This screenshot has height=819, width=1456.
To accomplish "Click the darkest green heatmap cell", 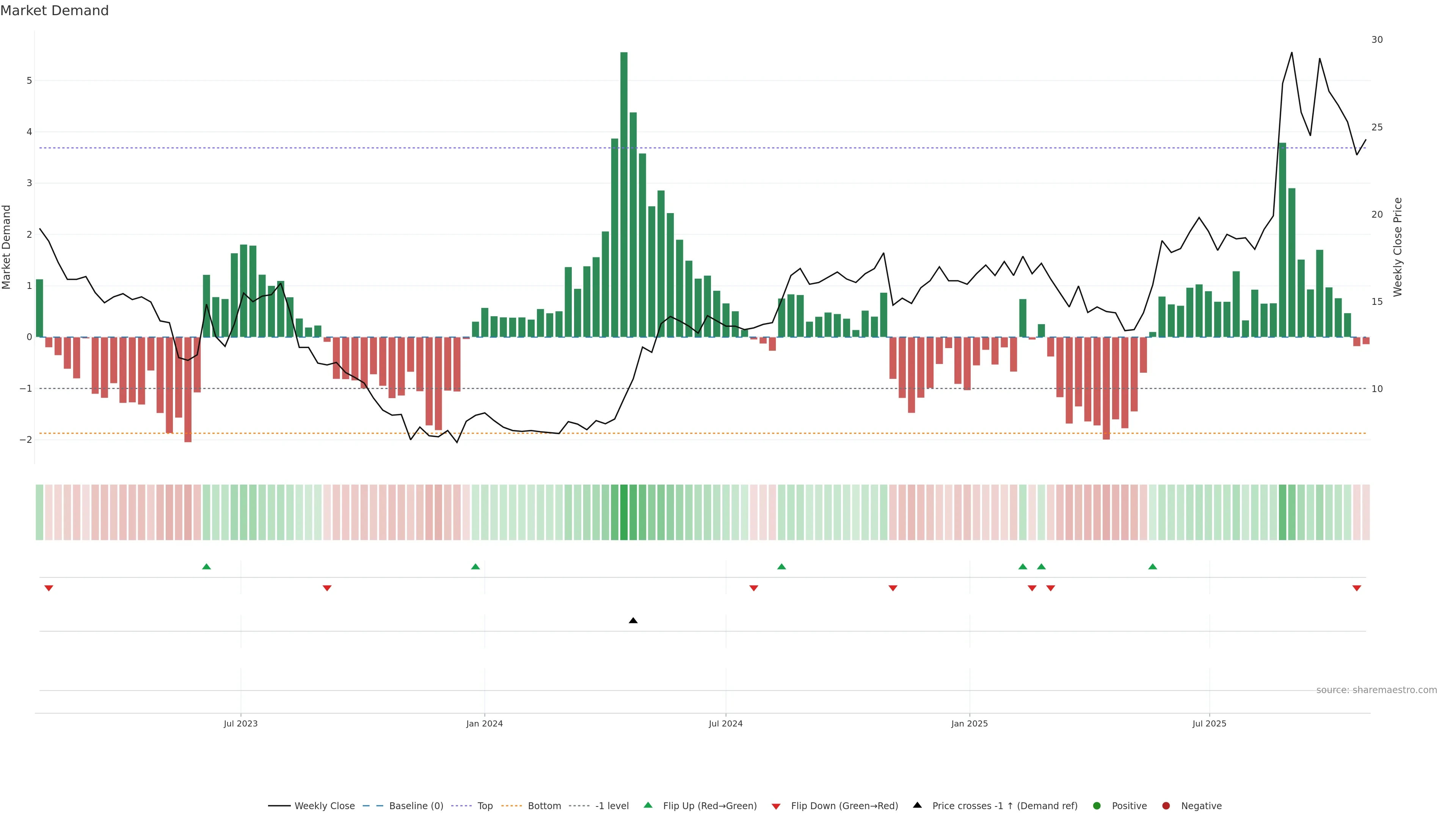I will tap(624, 512).
